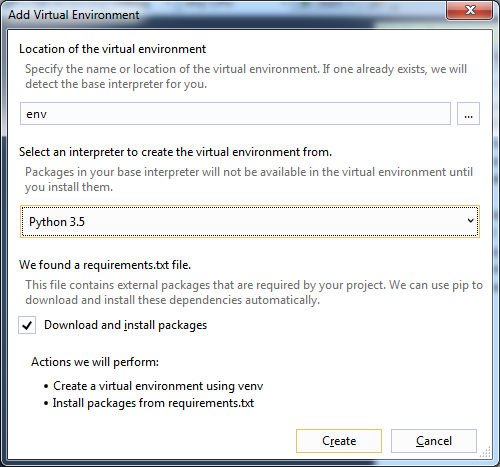Image resolution: width=500 pixels, height=467 pixels.
Task: Click the Cancel button
Action: 434,441
